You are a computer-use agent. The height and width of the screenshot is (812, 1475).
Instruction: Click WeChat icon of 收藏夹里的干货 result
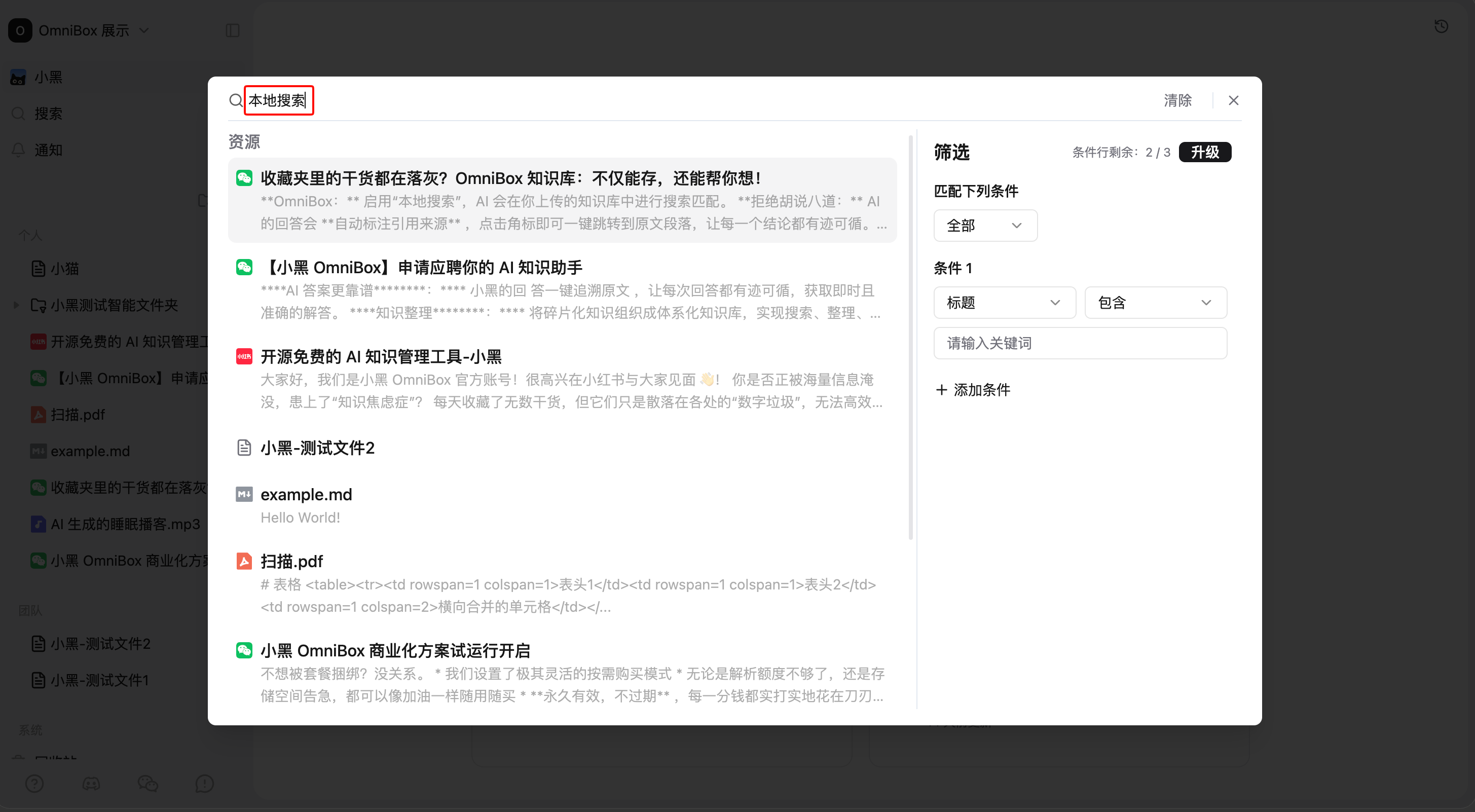point(244,178)
